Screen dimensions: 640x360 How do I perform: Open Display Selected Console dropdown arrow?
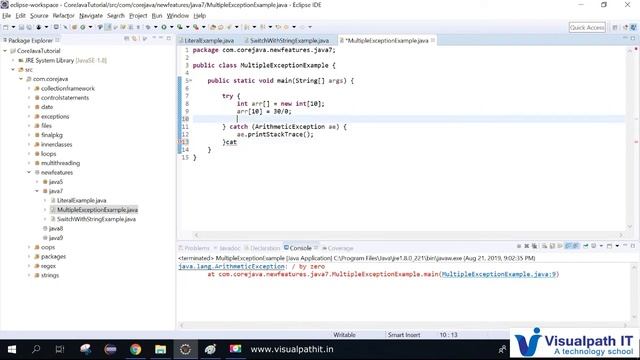(x=601, y=246)
